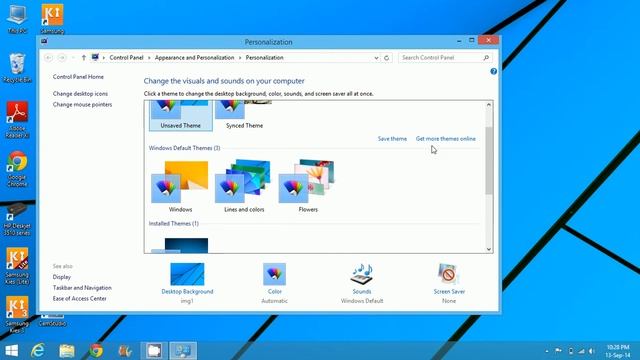Click the theme list scrollbar thumb
Viewport: 640px width, 360px height.
(x=489, y=160)
